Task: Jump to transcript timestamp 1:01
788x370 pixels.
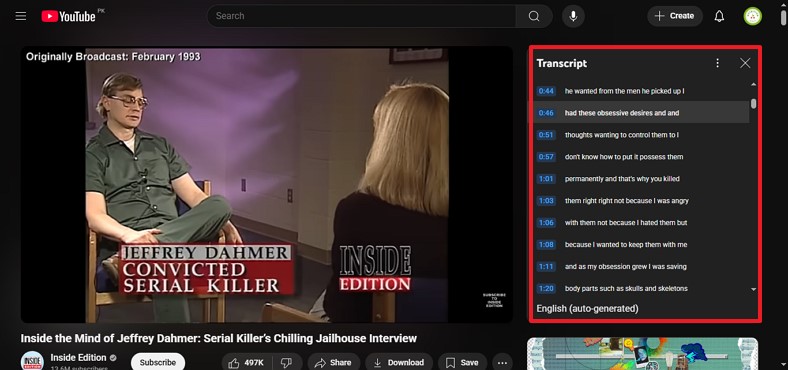Action: [x=546, y=178]
